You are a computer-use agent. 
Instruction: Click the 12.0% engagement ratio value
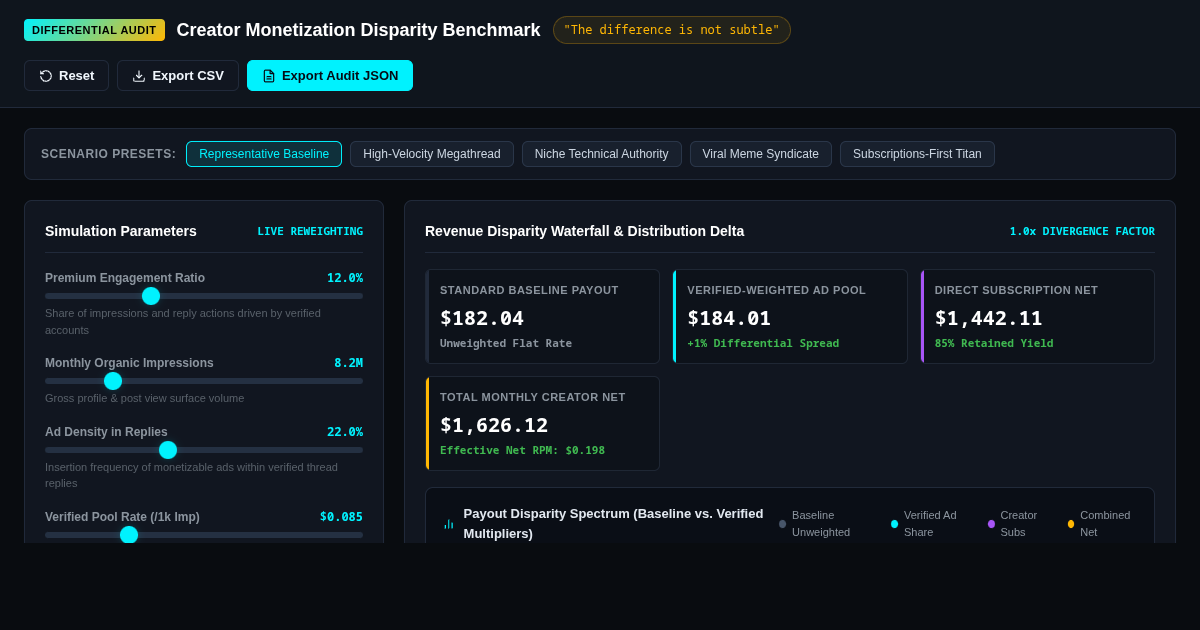(x=345, y=278)
